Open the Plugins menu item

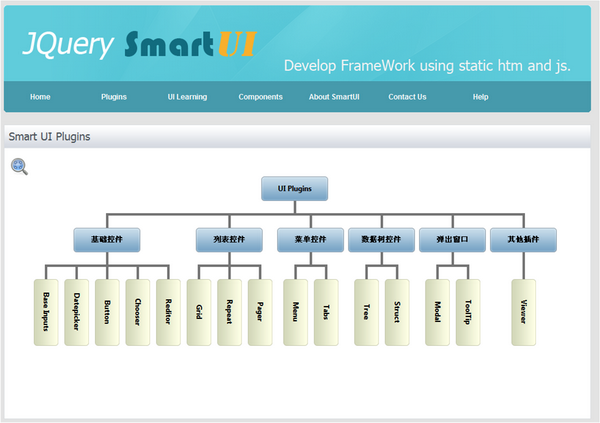pyautogui.click(x=114, y=97)
